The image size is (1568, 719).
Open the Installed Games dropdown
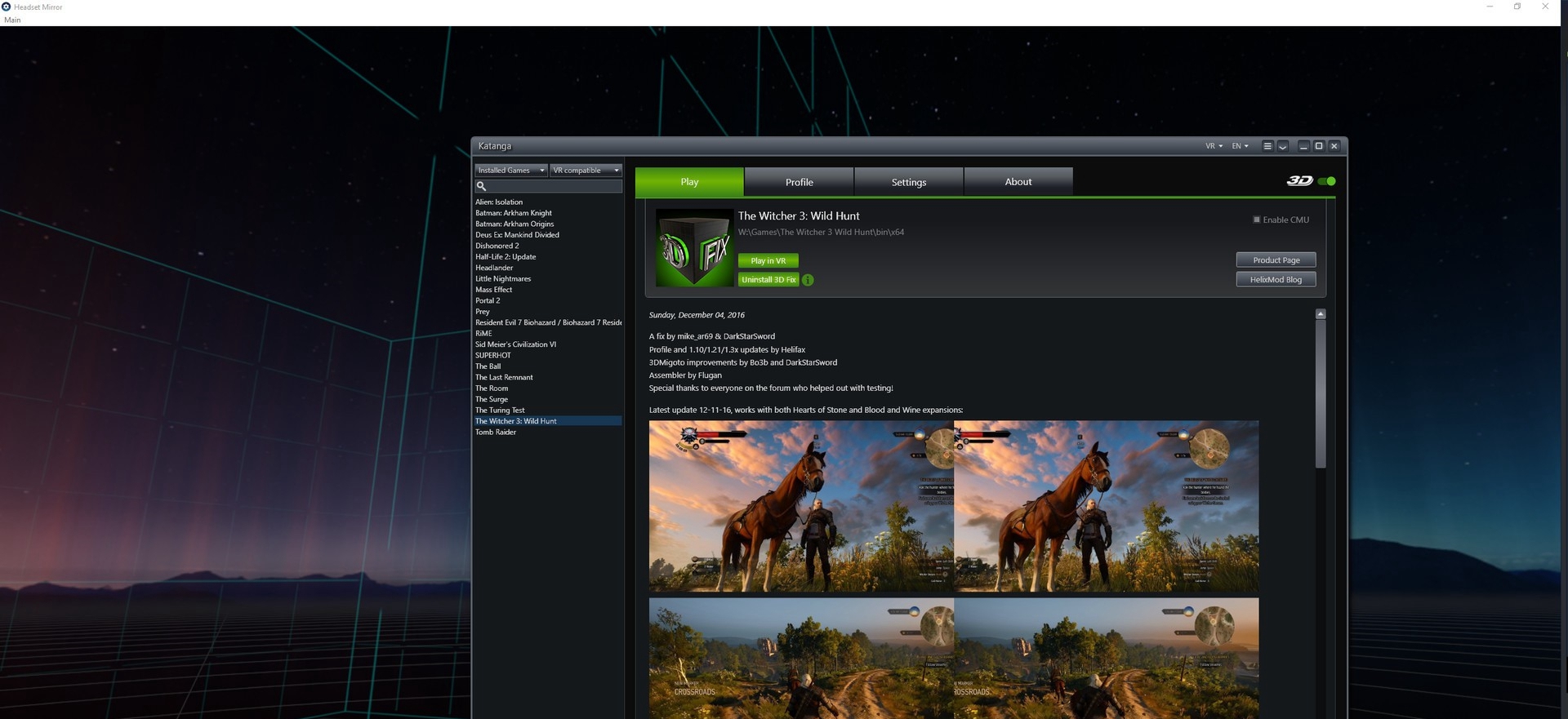[x=511, y=171]
